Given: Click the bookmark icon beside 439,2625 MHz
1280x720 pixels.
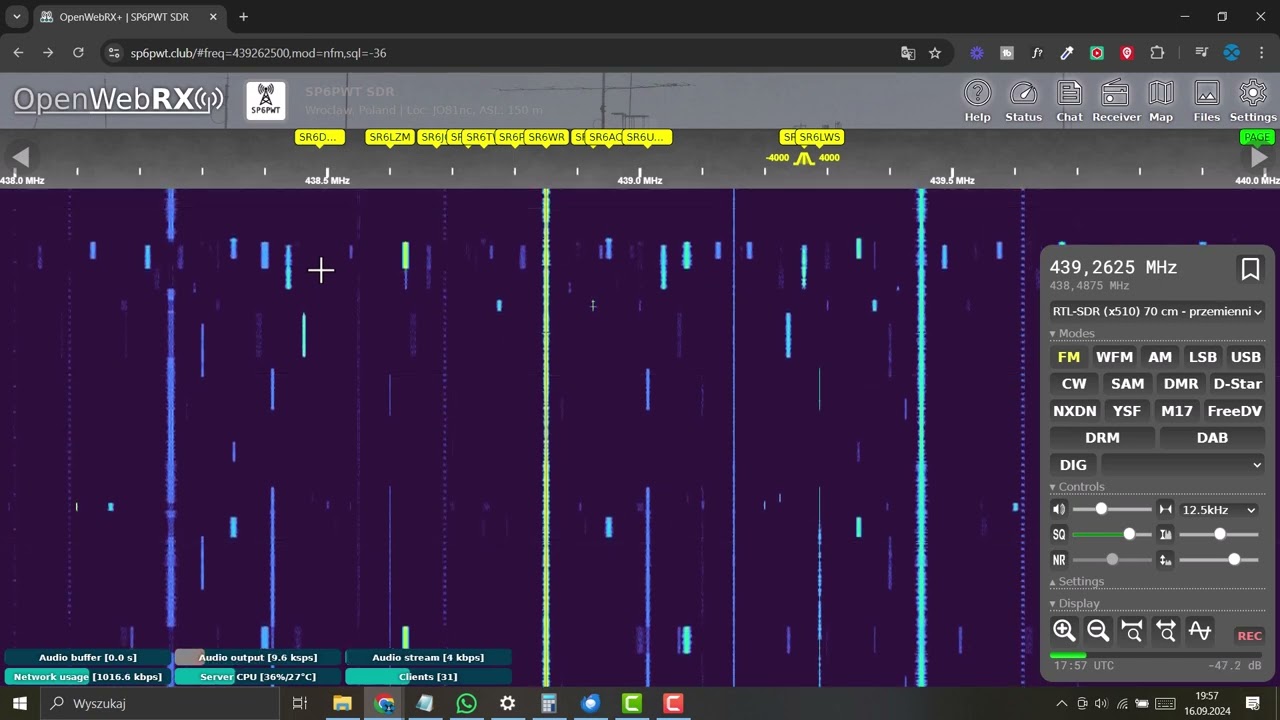Looking at the screenshot, I should [x=1250, y=268].
